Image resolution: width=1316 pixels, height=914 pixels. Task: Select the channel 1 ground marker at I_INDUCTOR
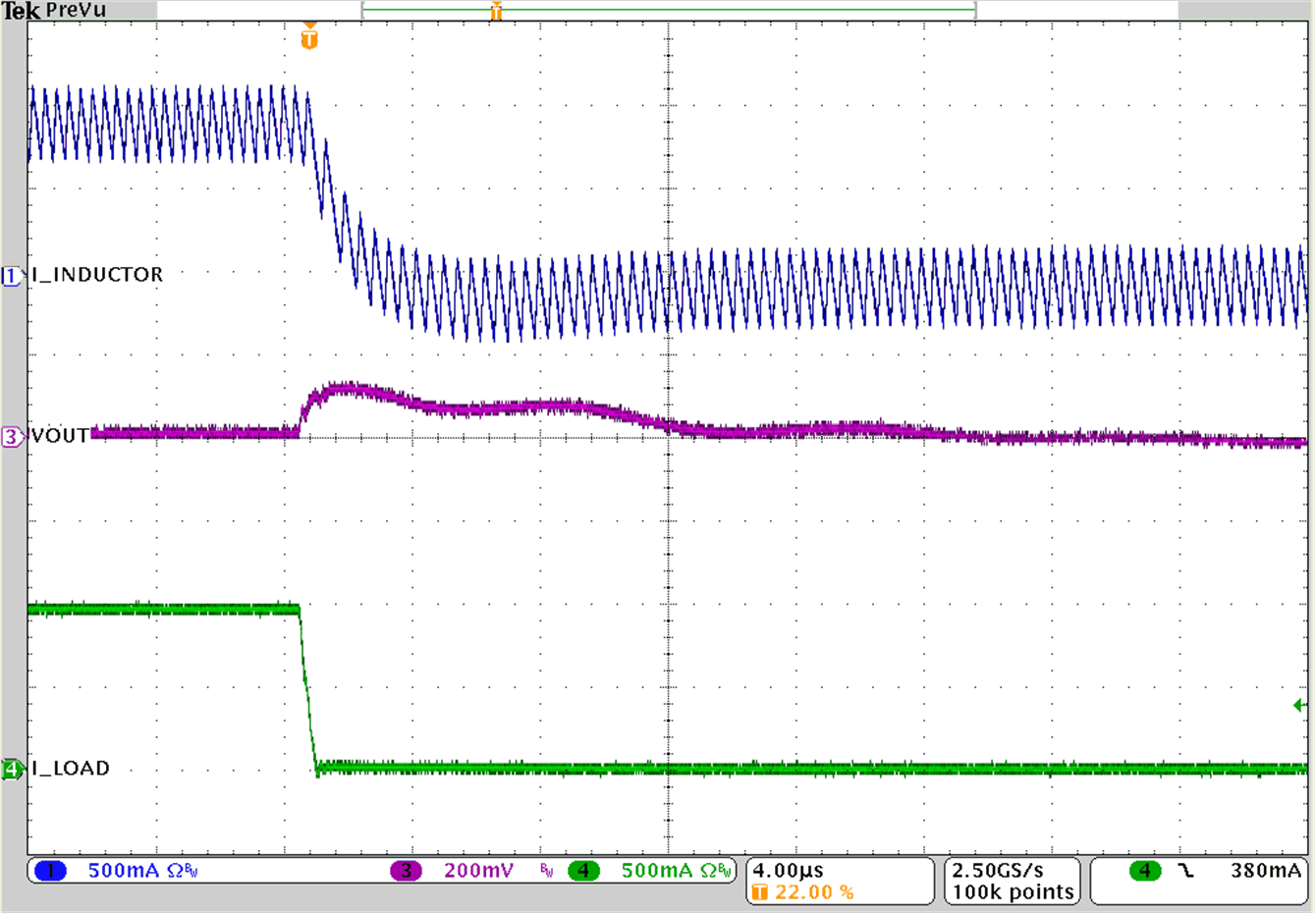pyautogui.click(x=12, y=276)
